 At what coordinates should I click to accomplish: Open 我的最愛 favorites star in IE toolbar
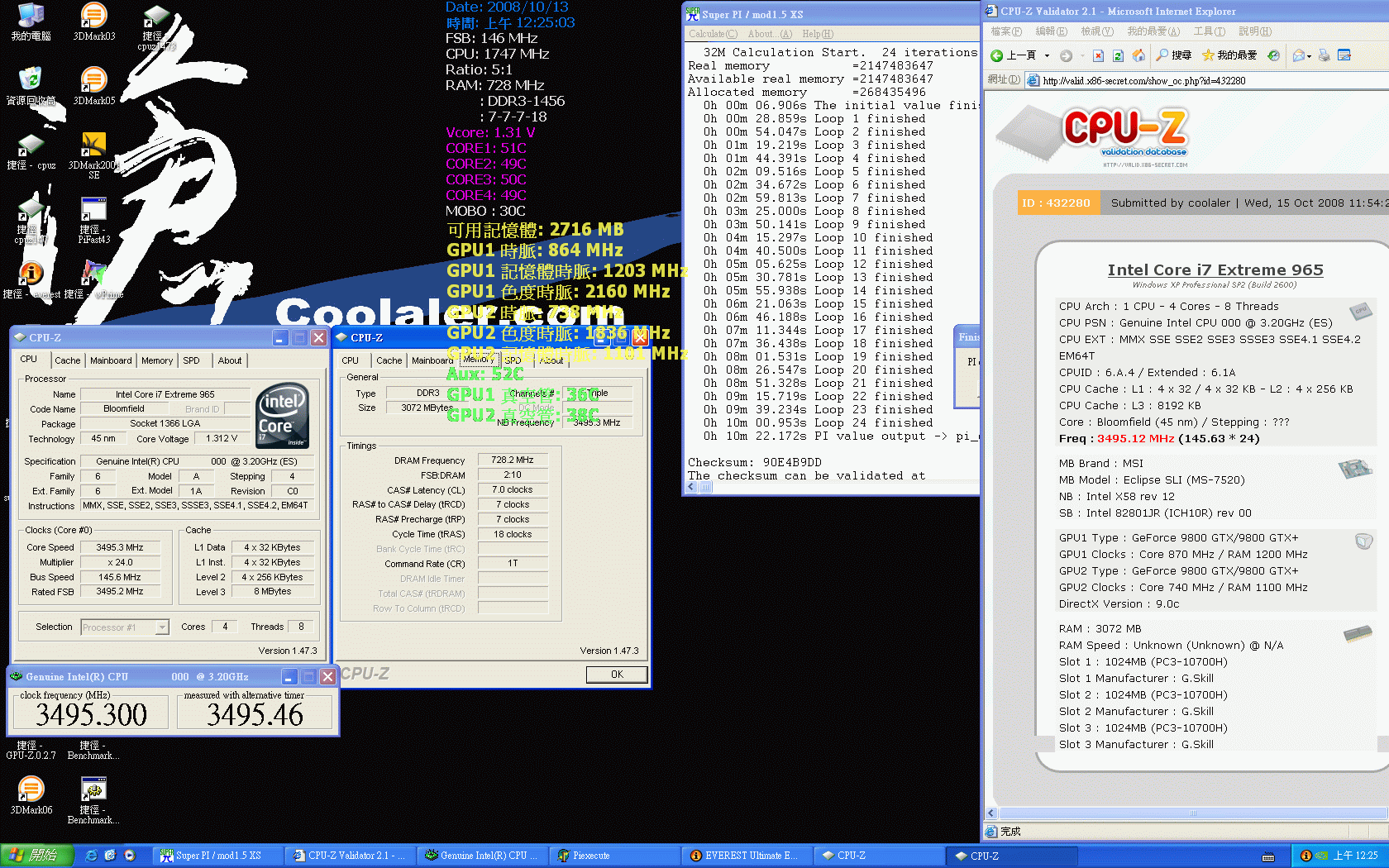click(1229, 55)
